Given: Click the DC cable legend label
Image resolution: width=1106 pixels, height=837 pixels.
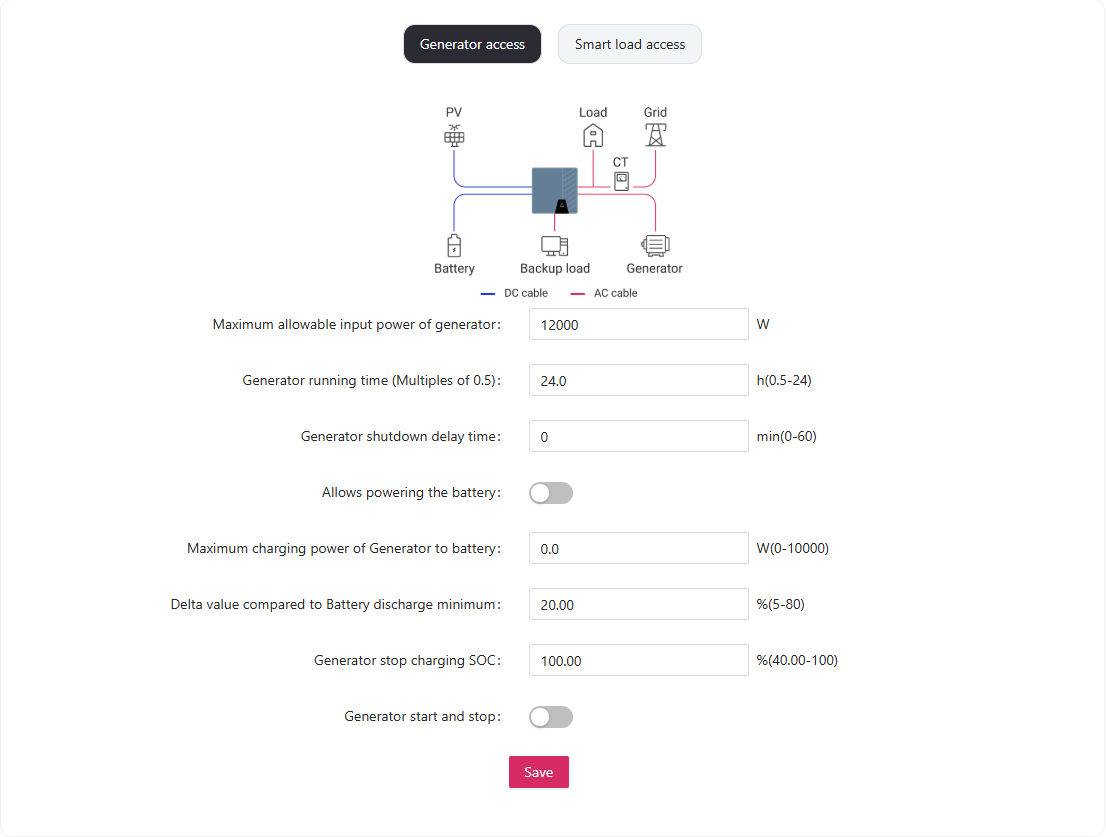Looking at the screenshot, I should (525, 293).
